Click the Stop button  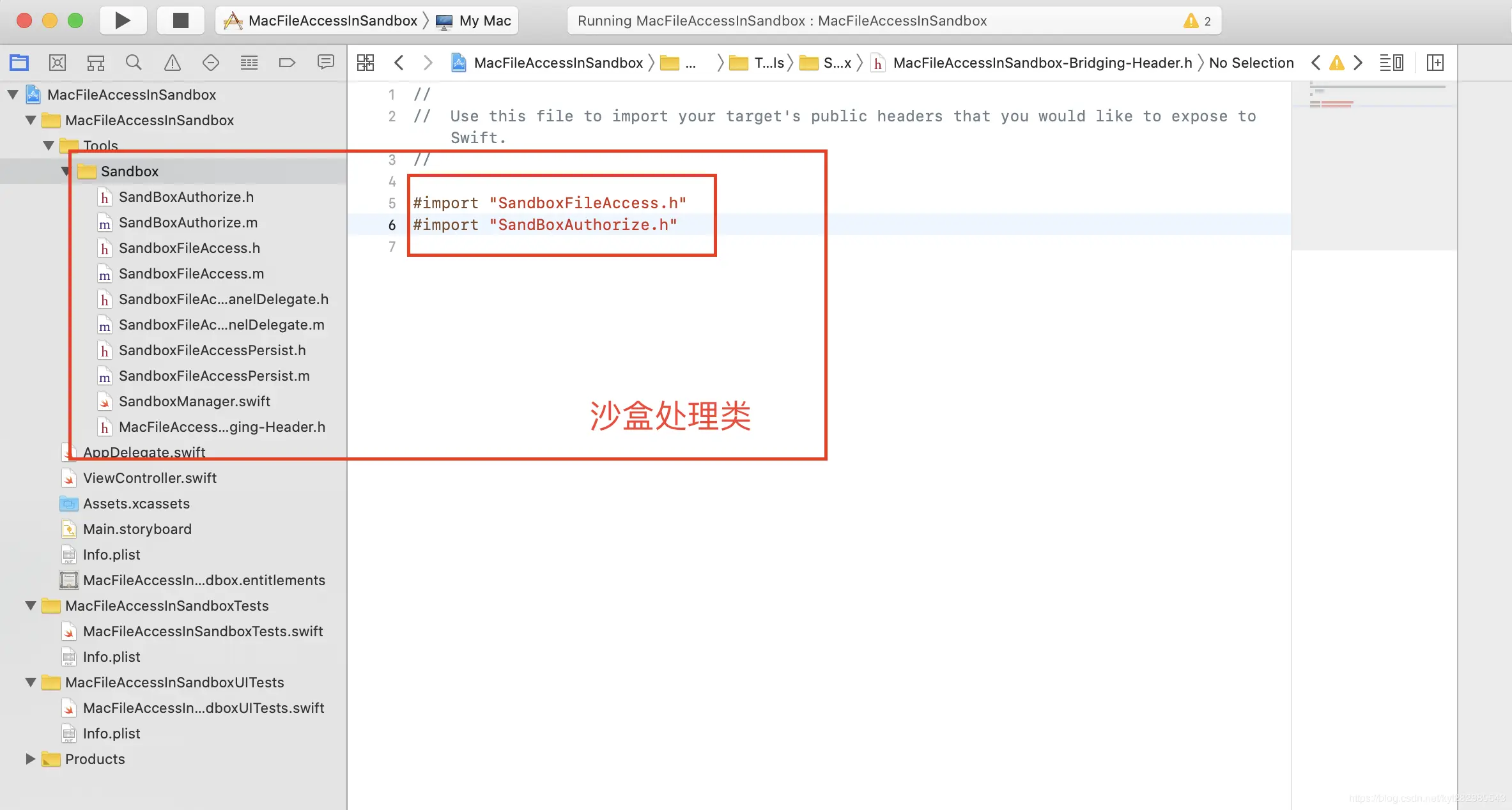[181, 20]
